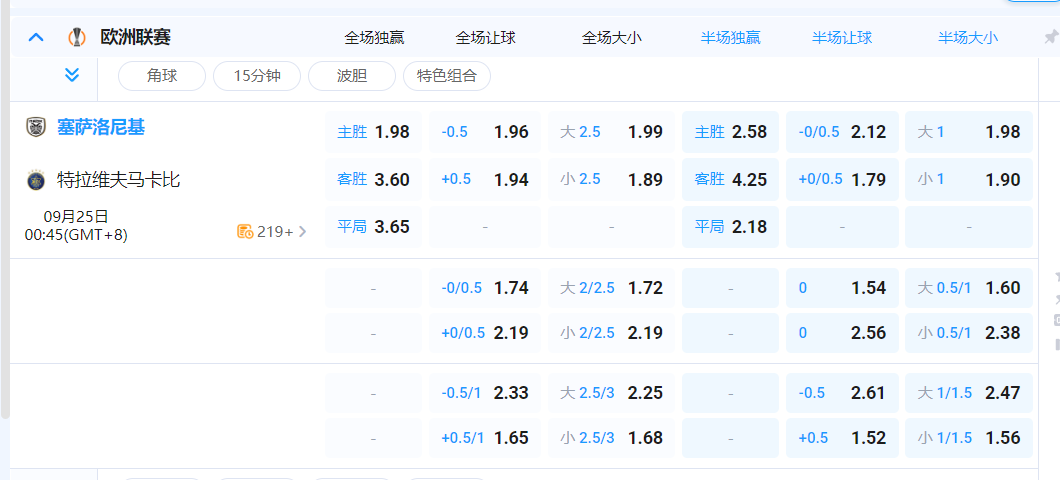Click the Maccabi Tel Aviv team crest
Image resolution: width=1060 pixels, height=480 pixels.
pyautogui.click(x=36, y=180)
